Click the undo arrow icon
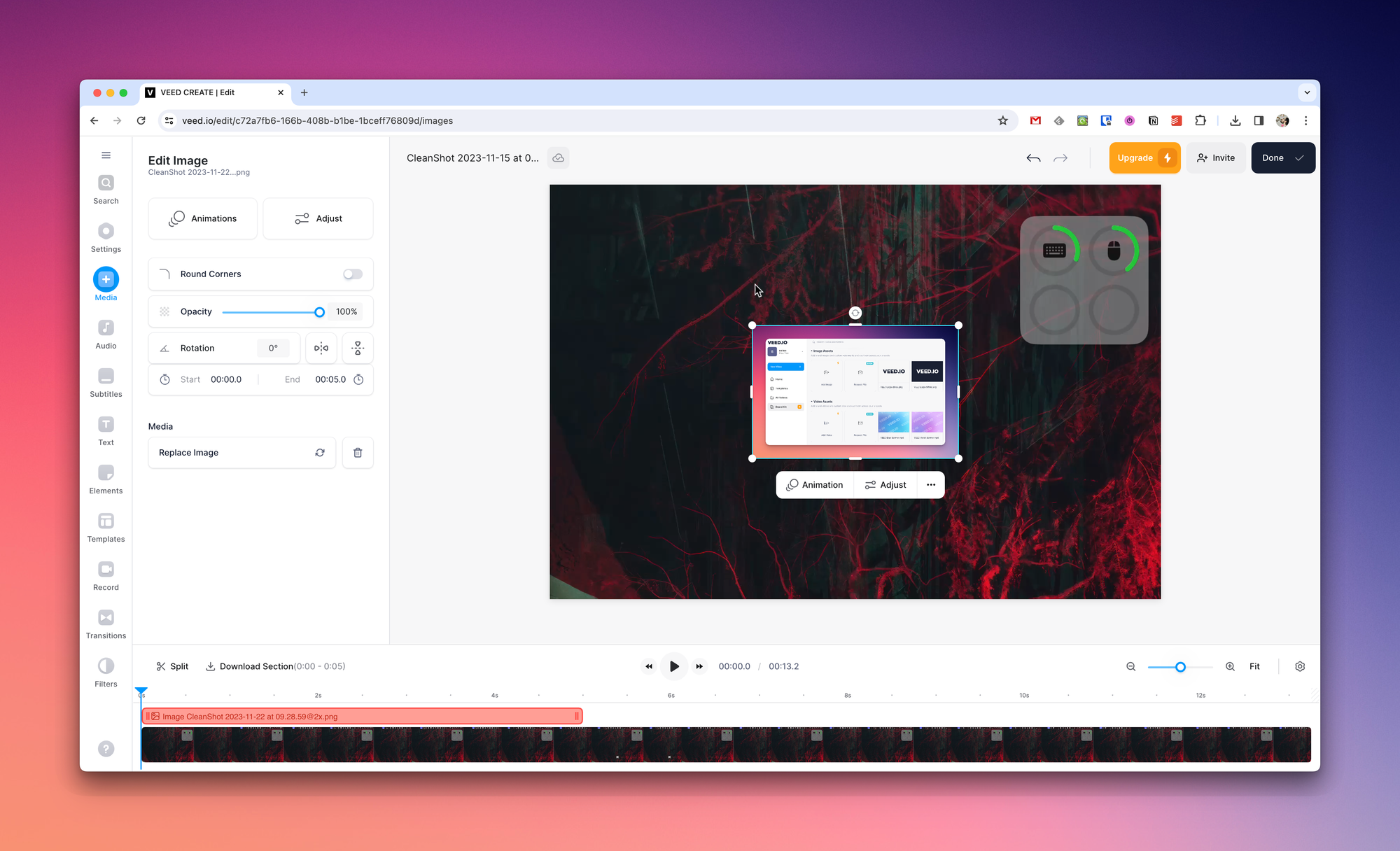Image resolution: width=1400 pixels, height=851 pixels. 1033,158
